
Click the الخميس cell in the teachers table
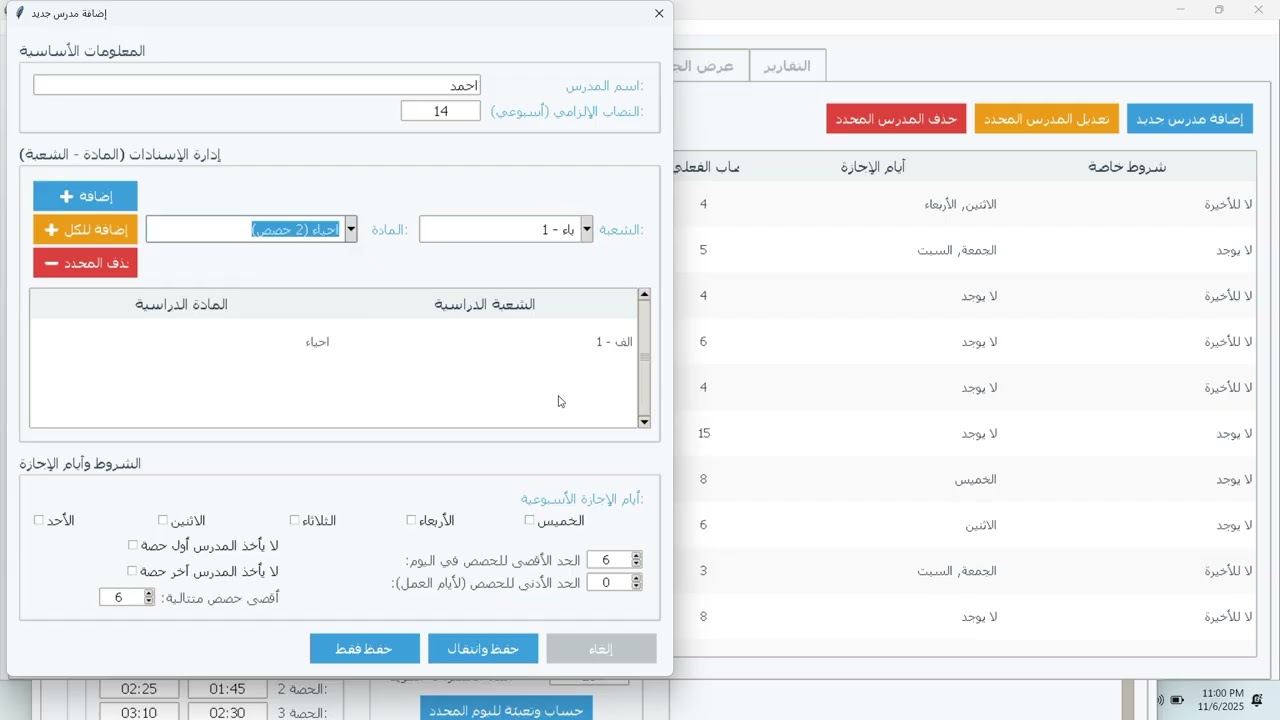[x=975, y=479]
